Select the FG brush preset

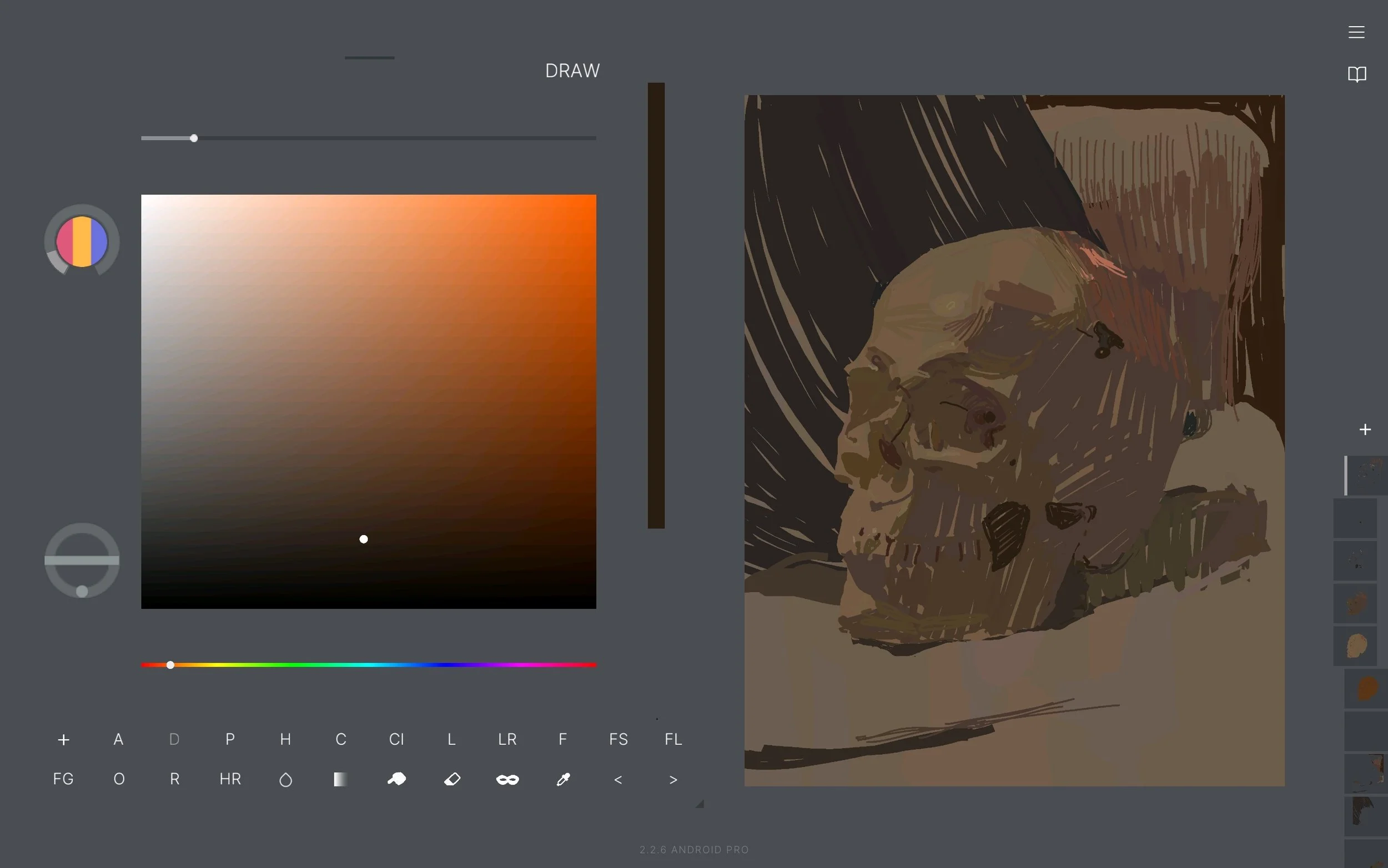[x=63, y=779]
